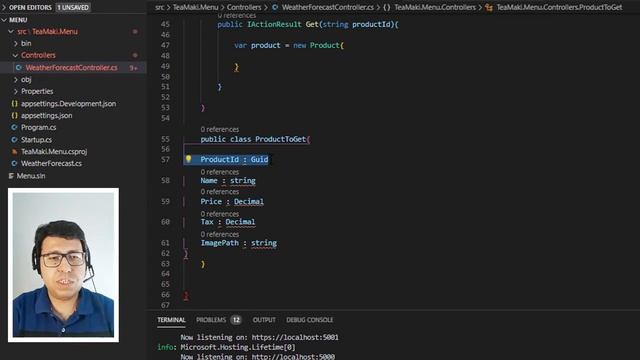The width and height of the screenshot is (640, 360).
Task: Open appsettings.Development.json file
Action: 69,104
